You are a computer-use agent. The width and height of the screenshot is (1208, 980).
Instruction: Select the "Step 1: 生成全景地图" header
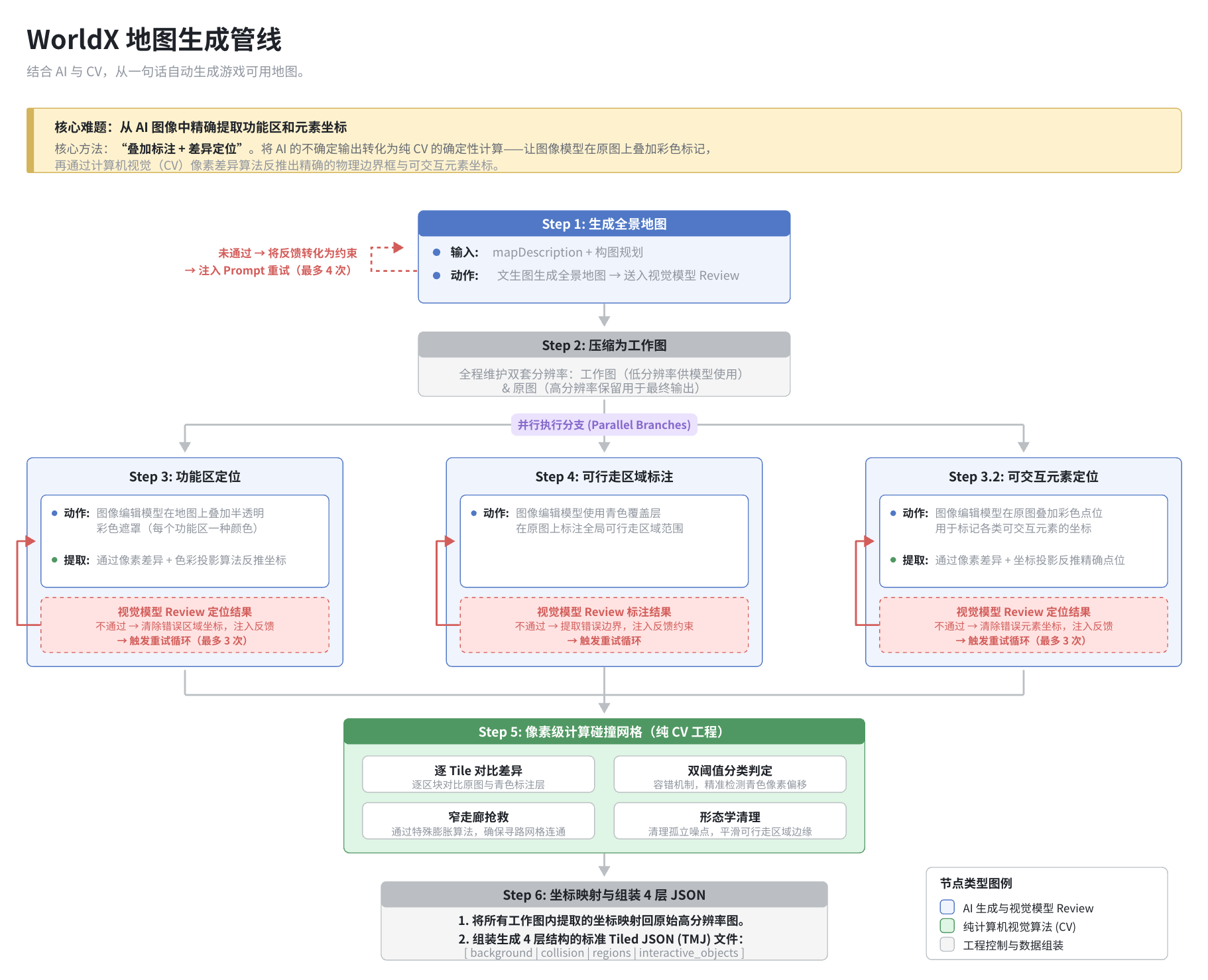pos(604,224)
